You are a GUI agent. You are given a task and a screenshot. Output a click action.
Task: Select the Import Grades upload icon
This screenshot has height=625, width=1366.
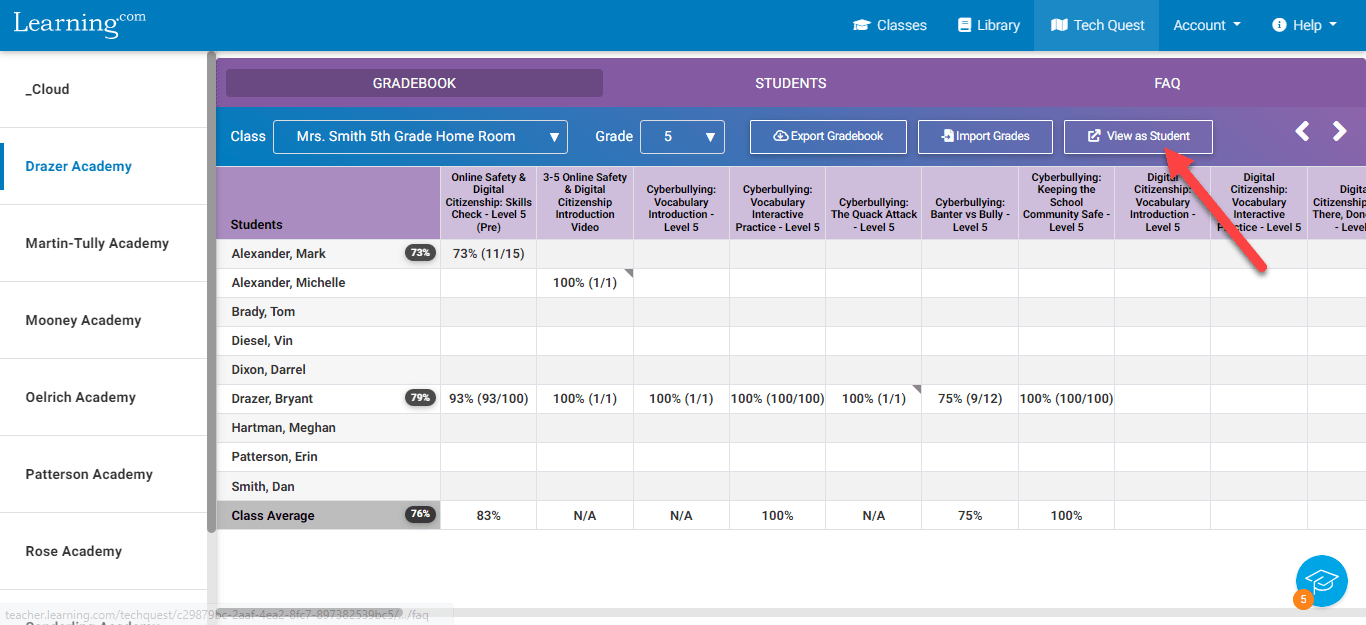point(942,136)
